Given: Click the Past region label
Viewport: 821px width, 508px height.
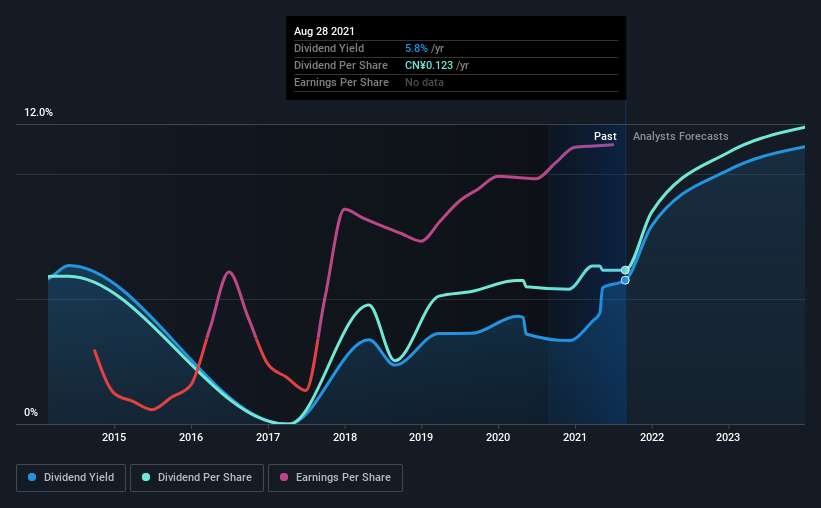Looking at the screenshot, I should coord(605,136).
